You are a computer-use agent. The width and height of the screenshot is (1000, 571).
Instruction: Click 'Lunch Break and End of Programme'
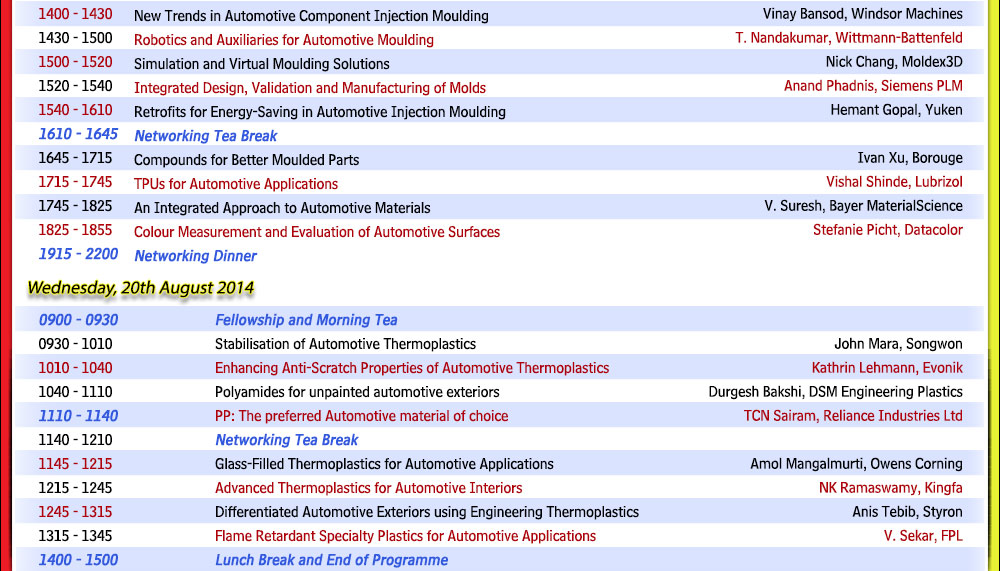[331, 560]
